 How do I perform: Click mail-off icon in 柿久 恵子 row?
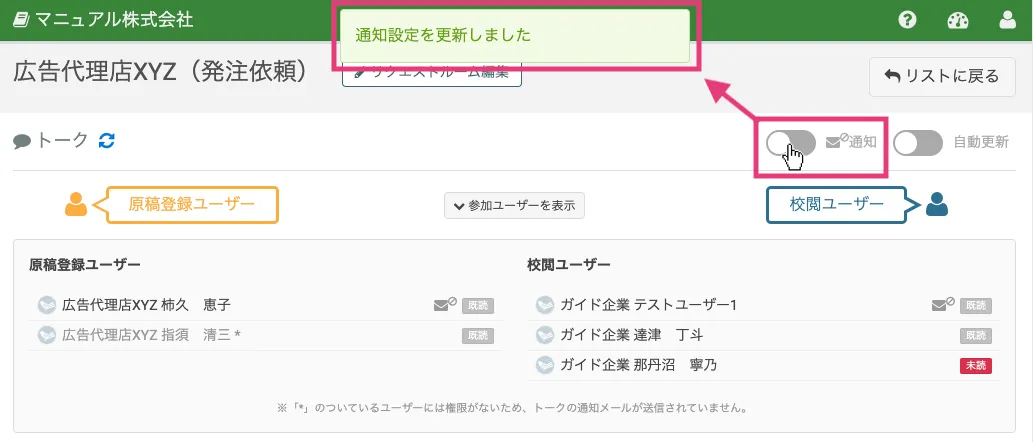445,304
